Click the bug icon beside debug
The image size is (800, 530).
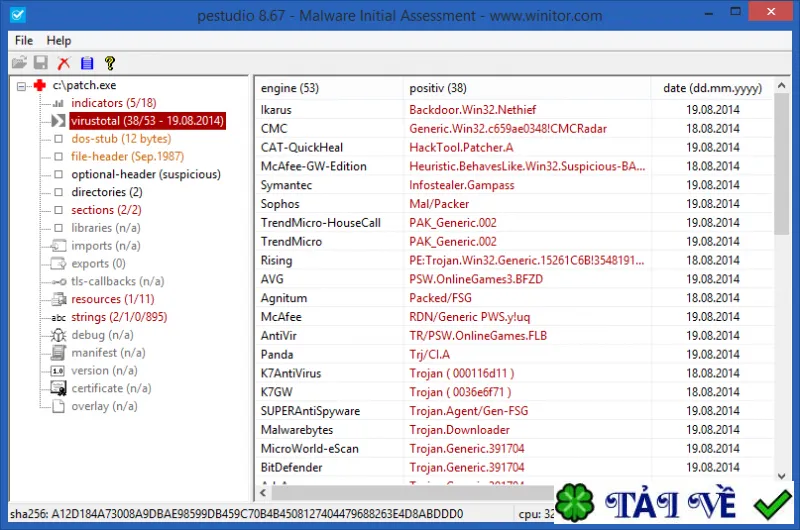58,335
